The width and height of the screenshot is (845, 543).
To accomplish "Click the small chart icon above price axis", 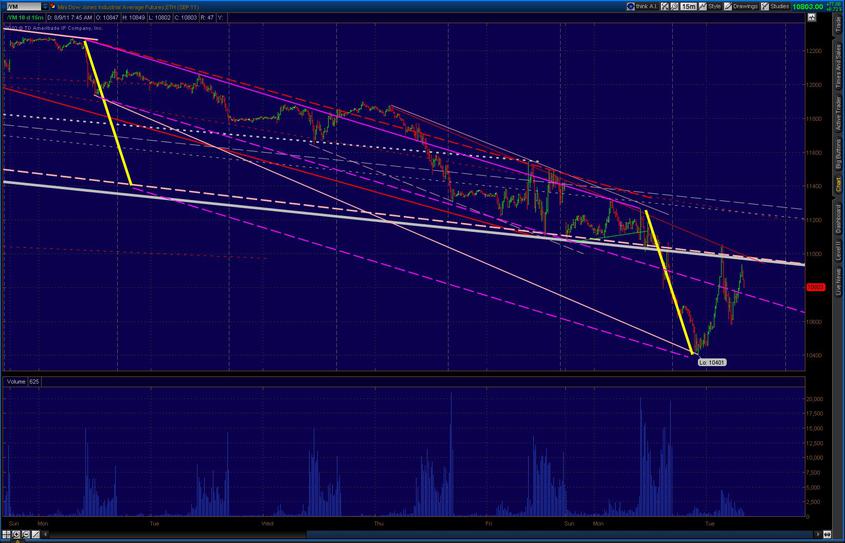I will click(x=813, y=17).
